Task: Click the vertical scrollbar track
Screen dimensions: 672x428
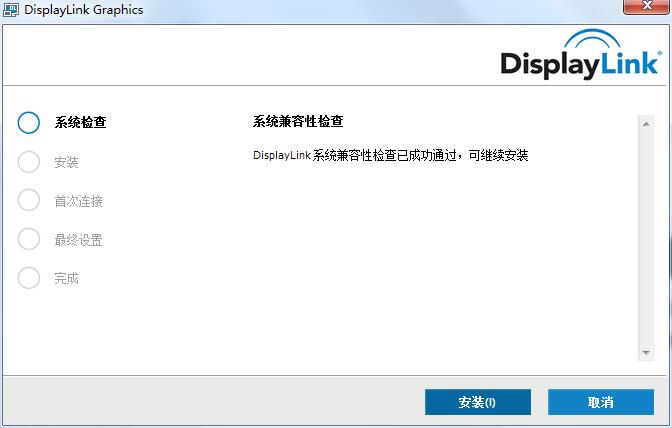Action: click(x=645, y=240)
